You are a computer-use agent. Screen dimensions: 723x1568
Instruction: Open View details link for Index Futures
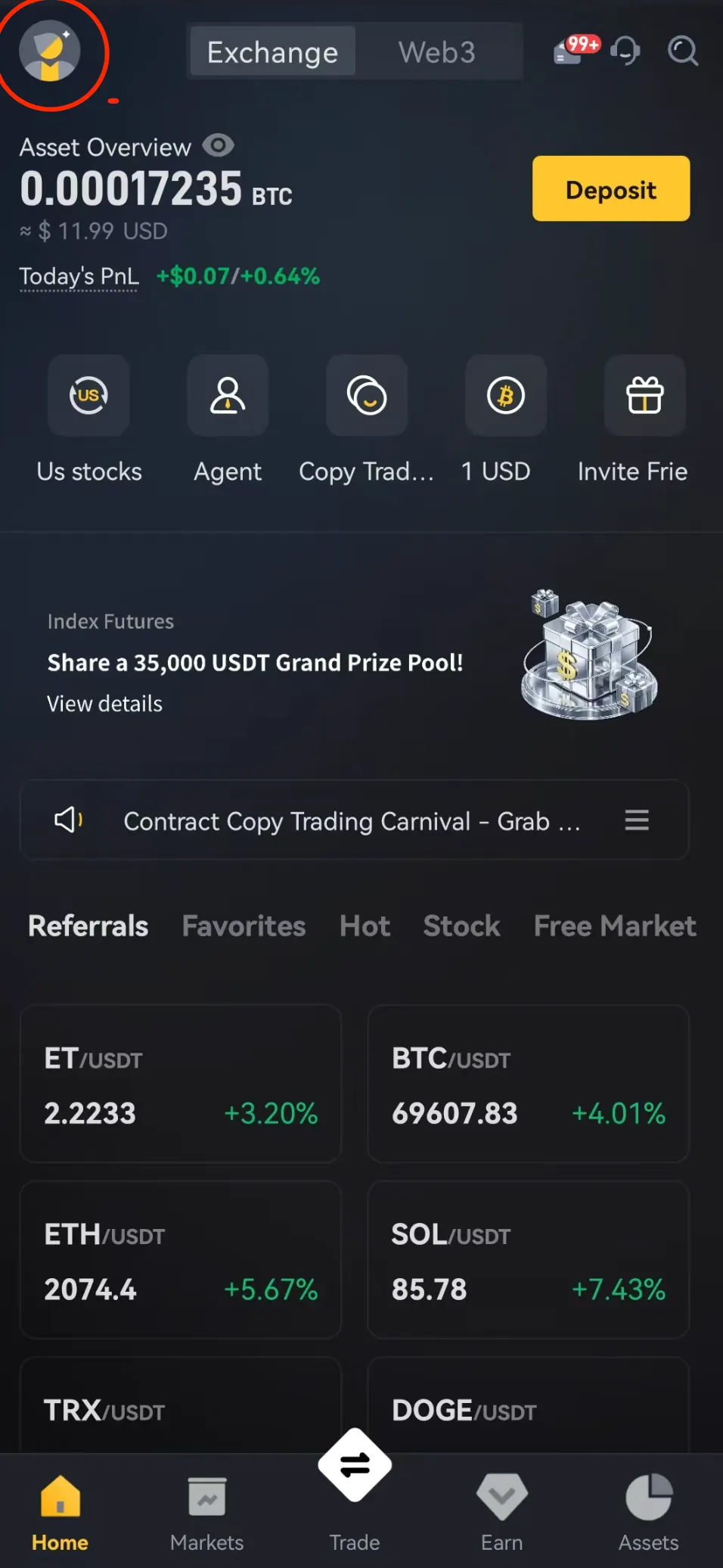click(104, 704)
